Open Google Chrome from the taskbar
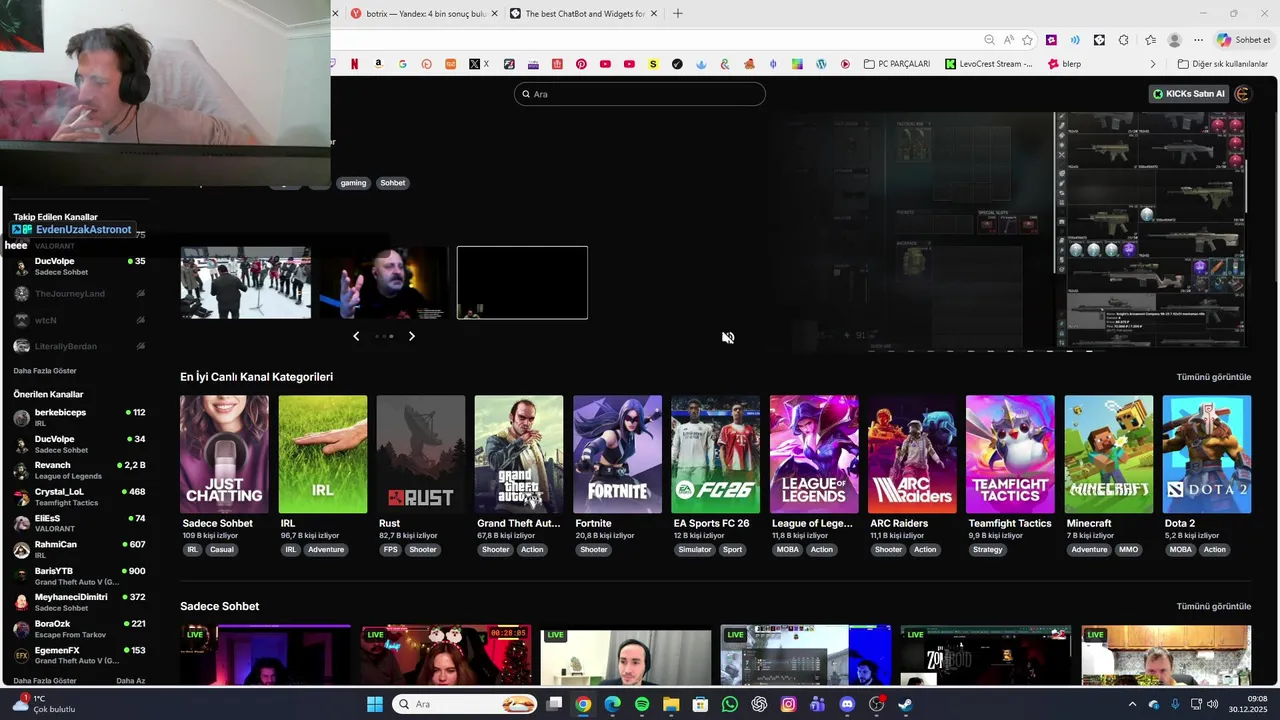 pyautogui.click(x=583, y=704)
